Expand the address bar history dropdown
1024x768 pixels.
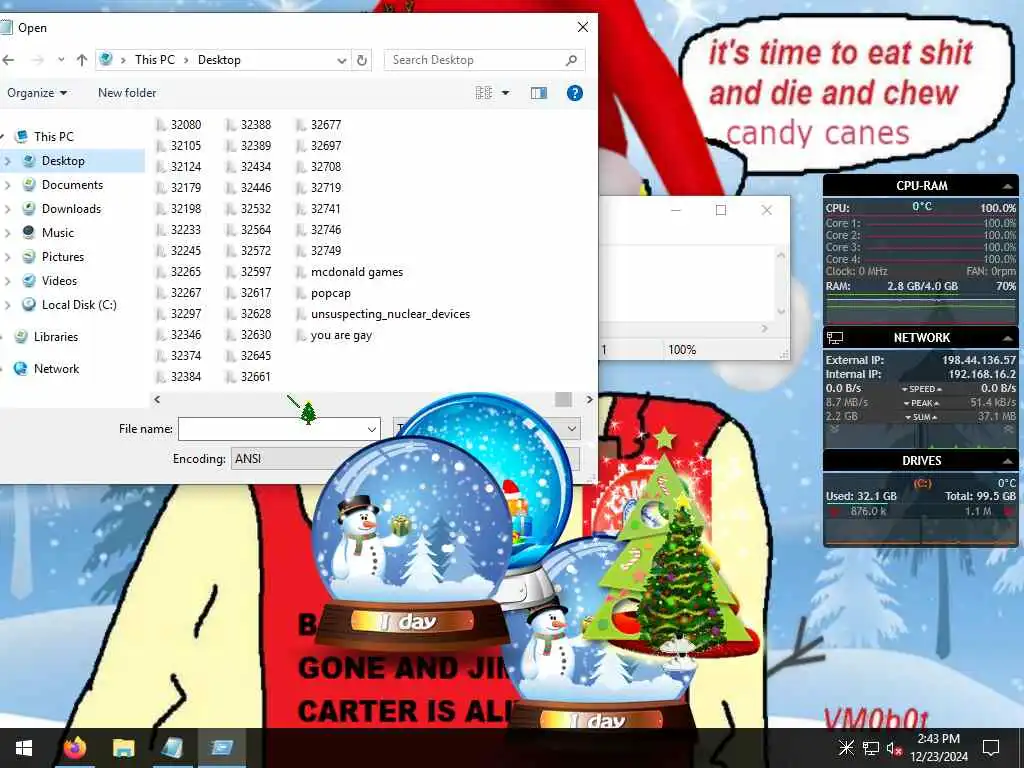[x=342, y=60]
